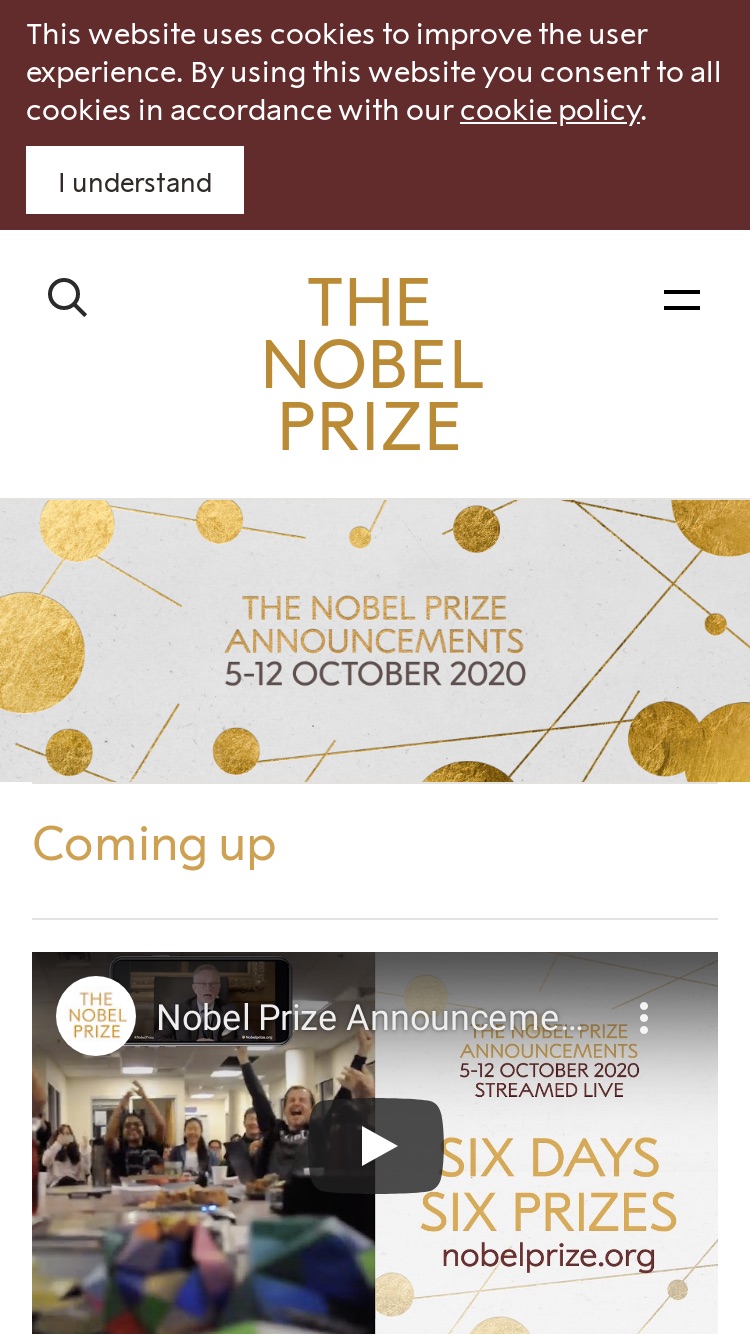Click STREAMED LIVE caption in the video
Screen dimensions: 750x1334
[x=549, y=1090]
